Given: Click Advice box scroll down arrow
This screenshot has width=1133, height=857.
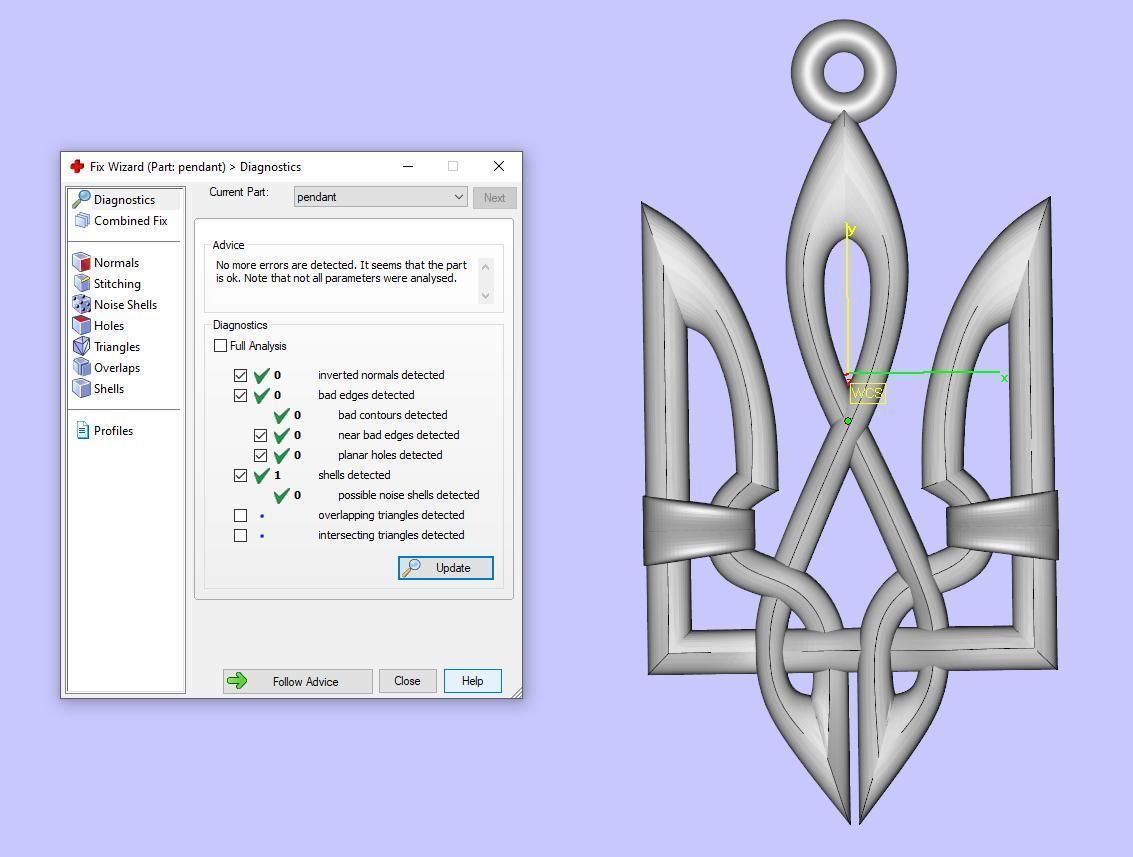Looking at the screenshot, I should coord(486,295).
